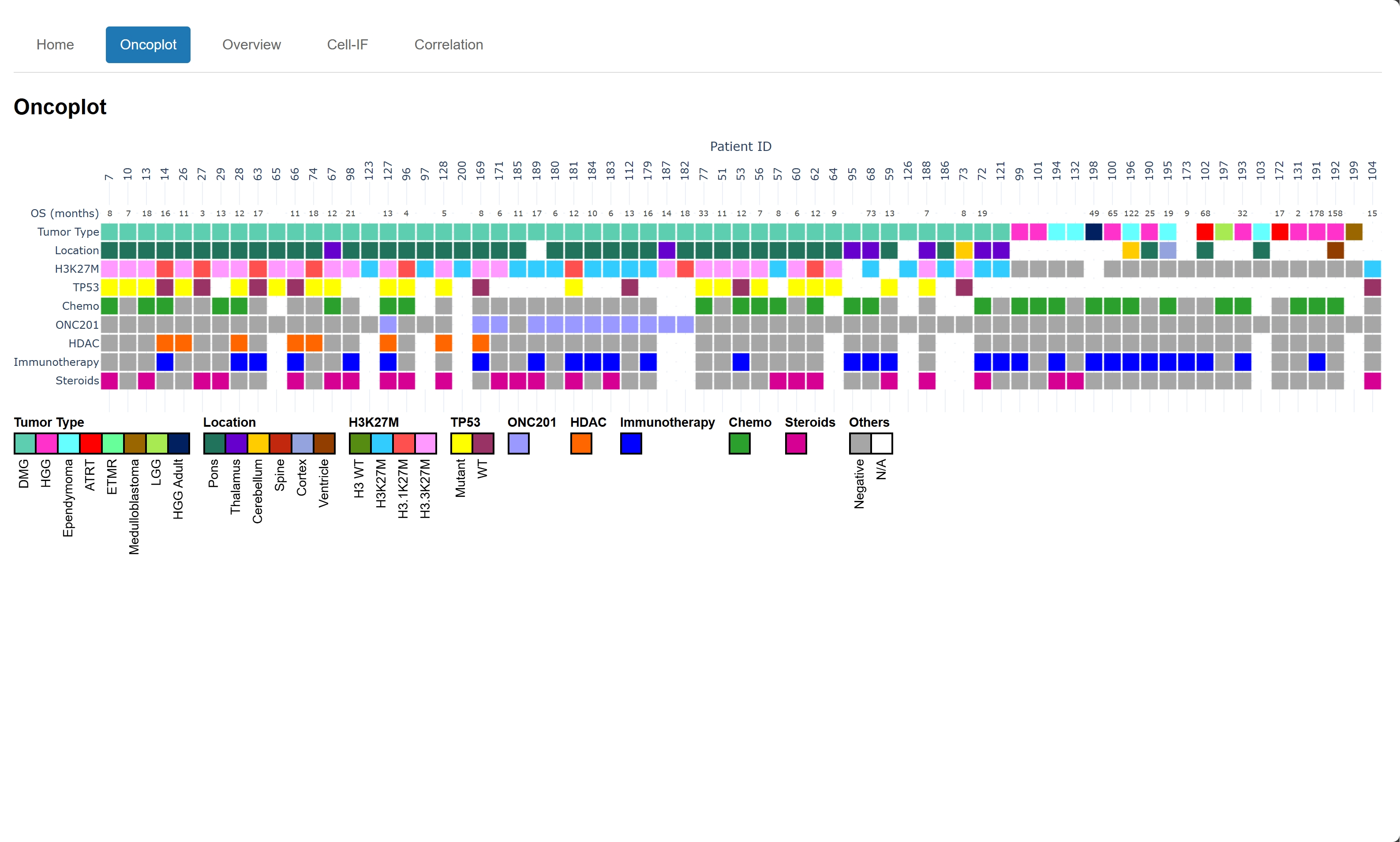The height and width of the screenshot is (842, 1400).
Task: Select the Chemo green legend swatch
Action: (x=739, y=443)
